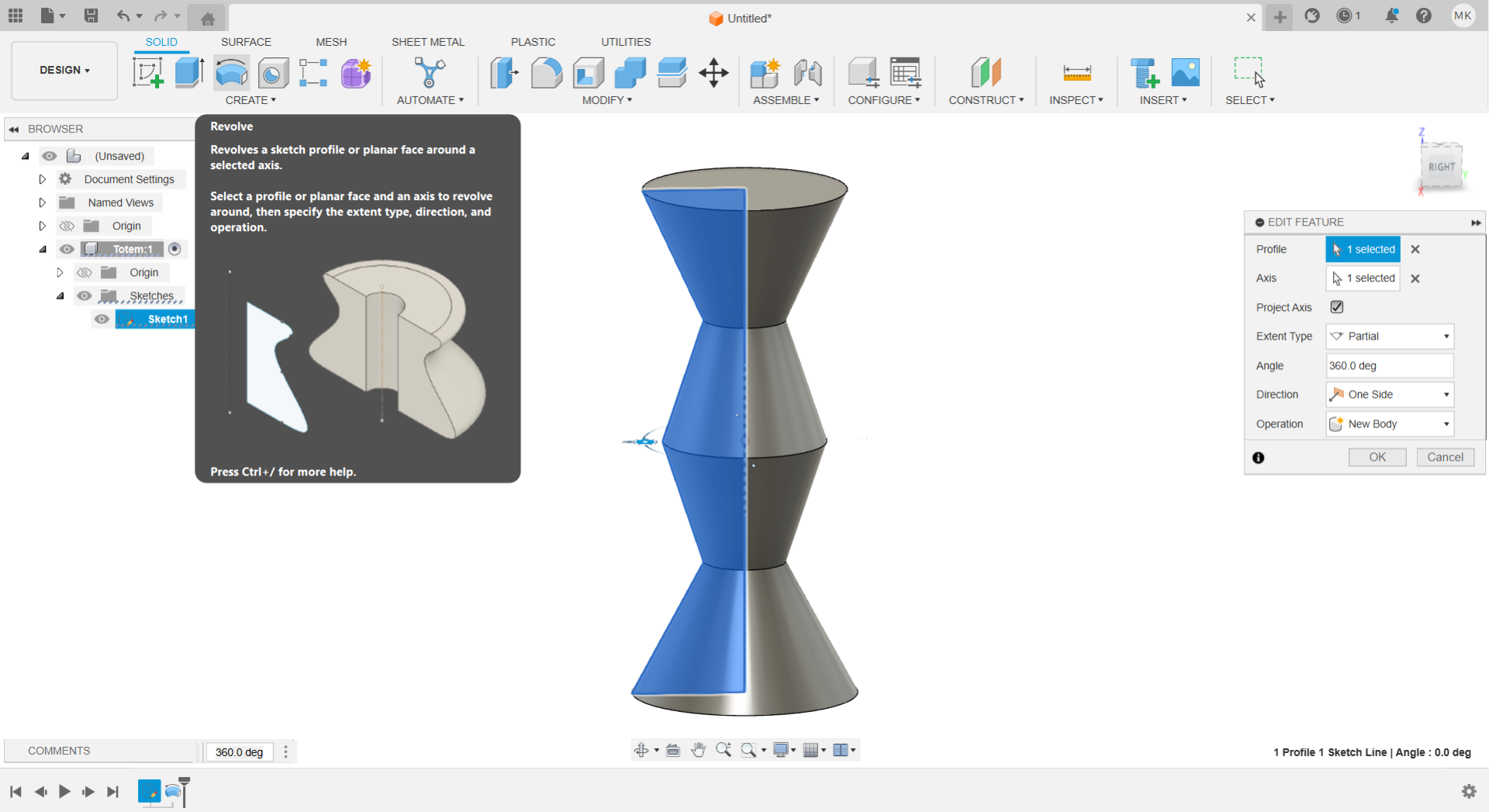Click OK in Edit Feature dialog
This screenshot has height=812, width=1489.
[1377, 458]
